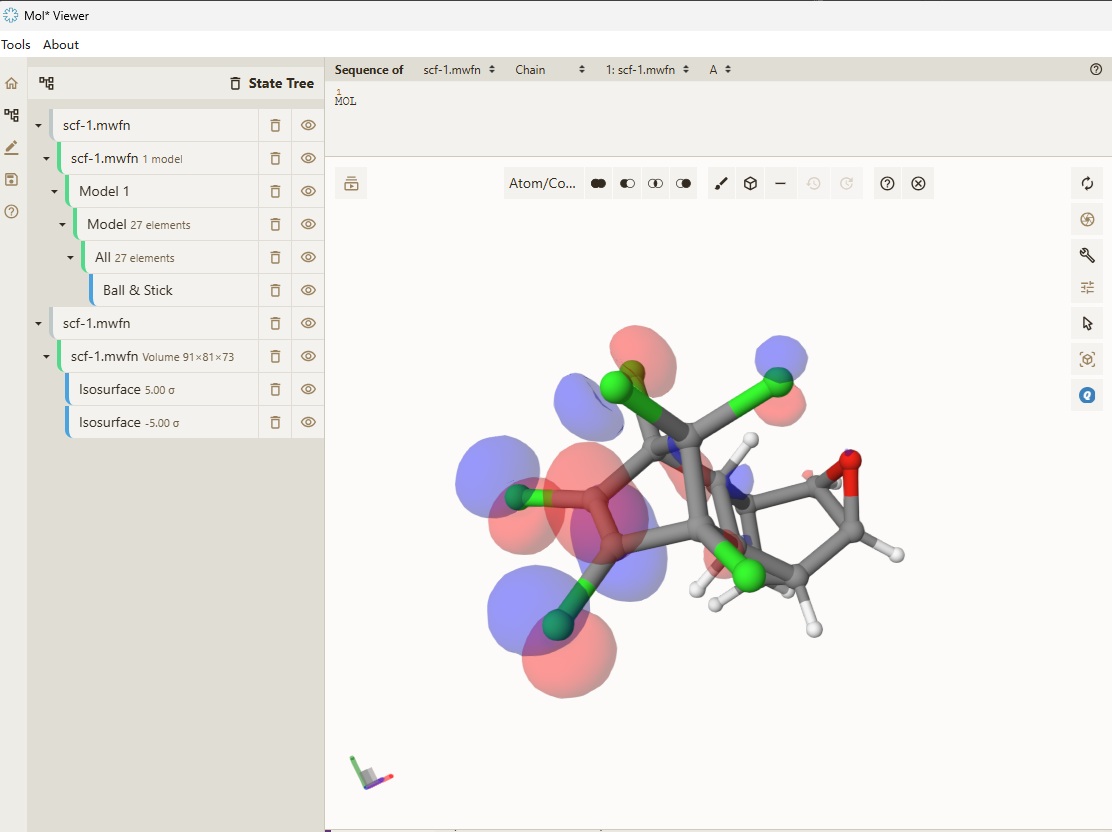Open the save state icon in left sidebar

click(12, 180)
